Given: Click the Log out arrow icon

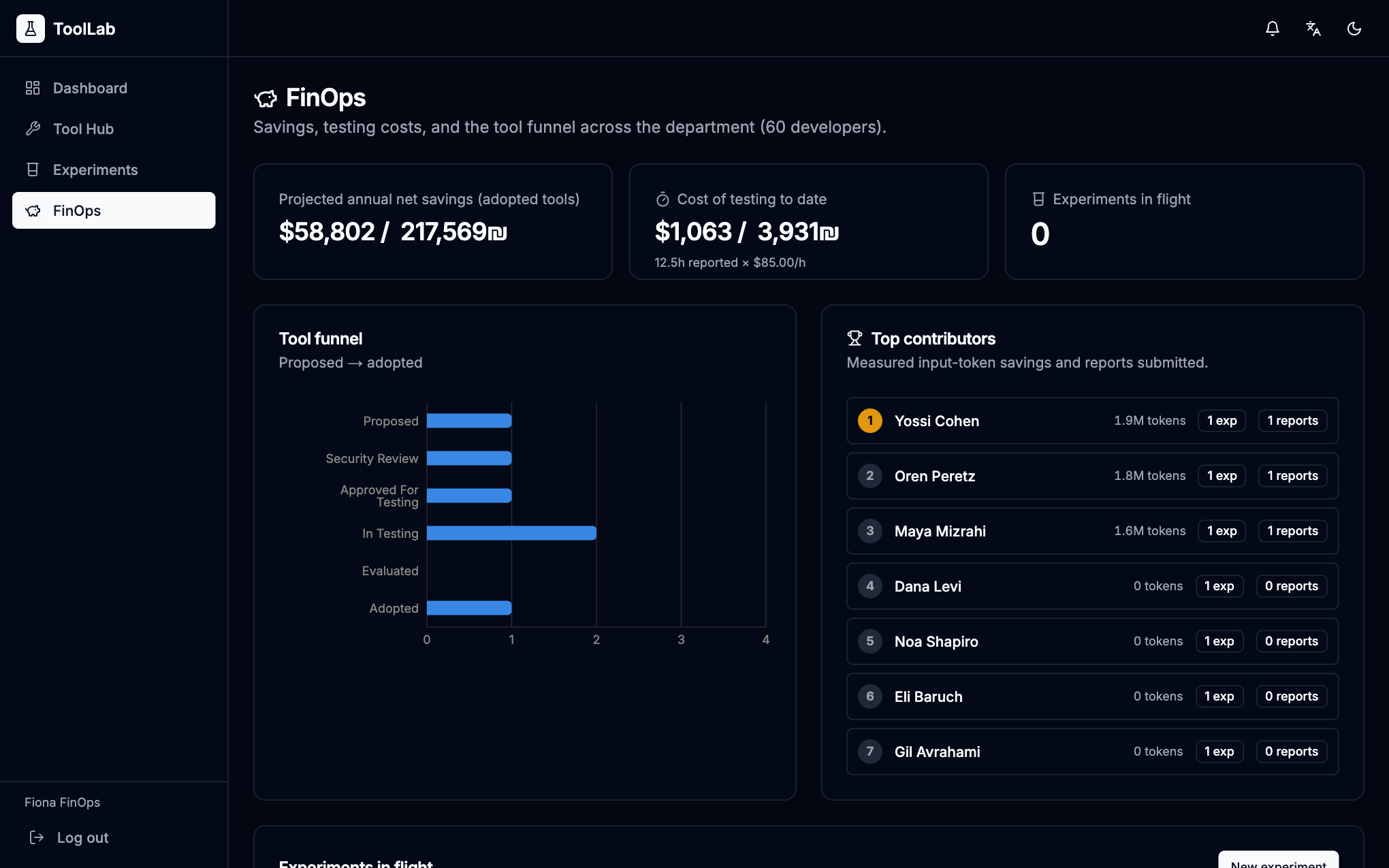Looking at the screenshot, I should (37, 837).
